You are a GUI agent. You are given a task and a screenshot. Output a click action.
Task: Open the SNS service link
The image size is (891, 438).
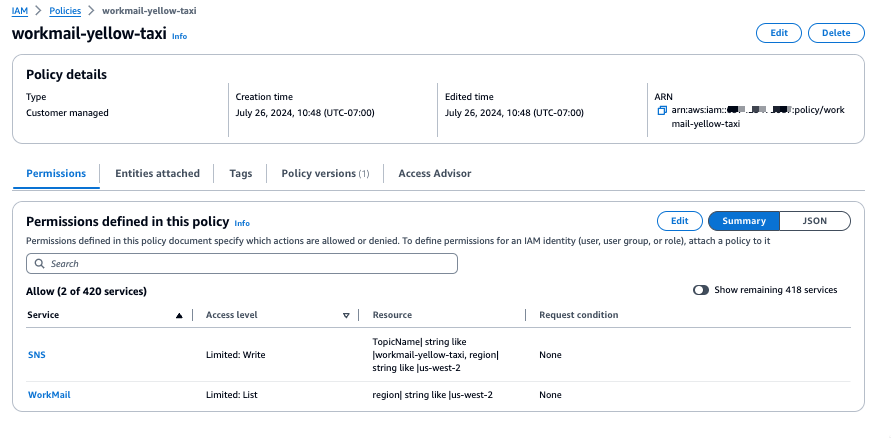36,355
